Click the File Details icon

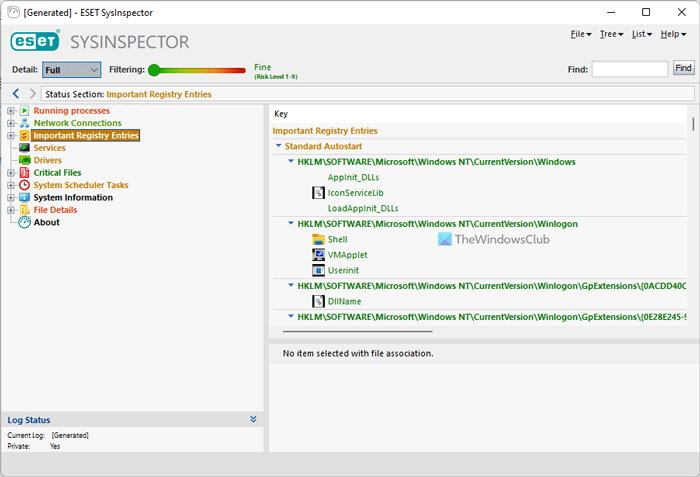(x=25, y=210)
